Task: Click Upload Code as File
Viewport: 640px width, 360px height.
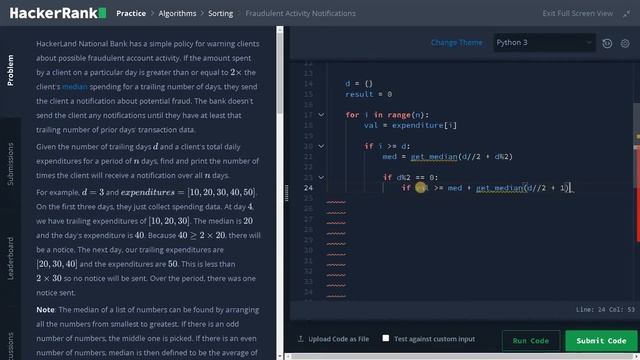Action: [x=338, y=339]
